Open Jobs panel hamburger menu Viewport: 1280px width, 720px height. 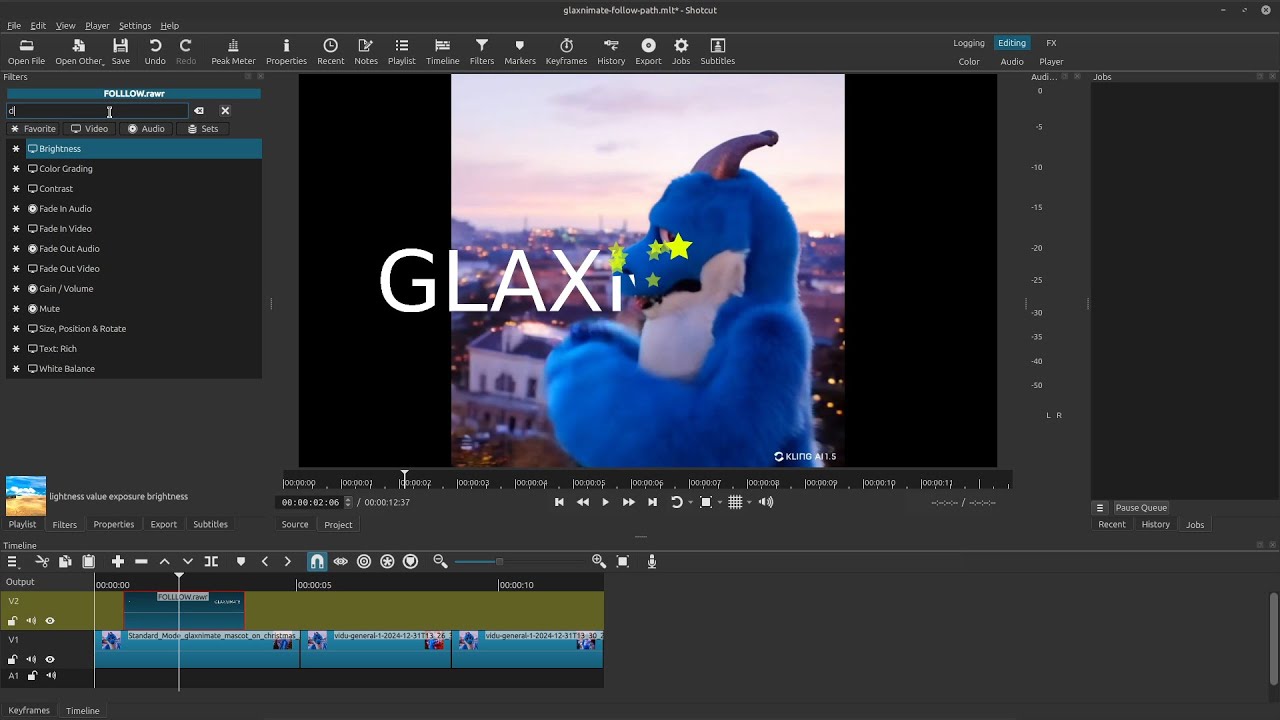pyautogui.click(x=1100, y=508)
